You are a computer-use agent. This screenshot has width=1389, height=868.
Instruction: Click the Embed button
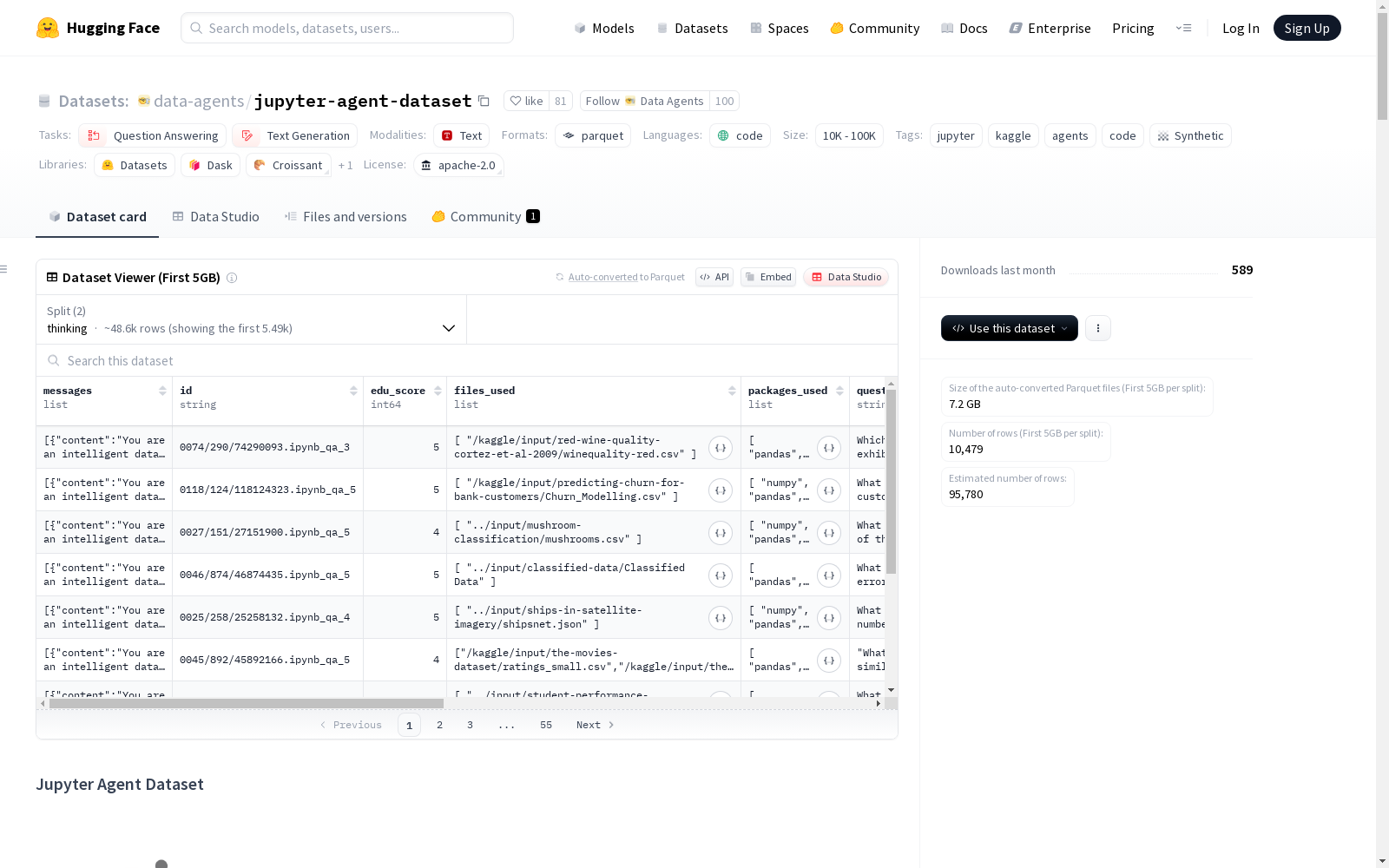768,277
